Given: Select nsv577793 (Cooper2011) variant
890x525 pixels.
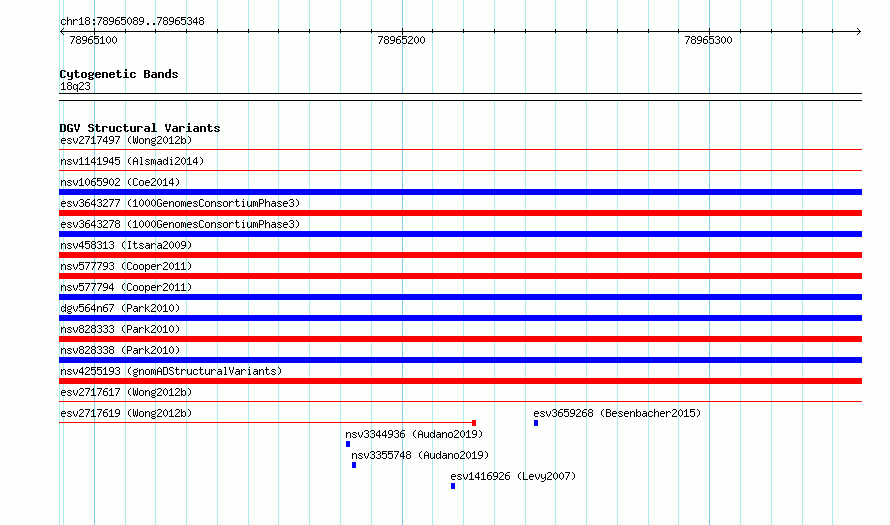Looking at the screenshot, I should 126,266.
